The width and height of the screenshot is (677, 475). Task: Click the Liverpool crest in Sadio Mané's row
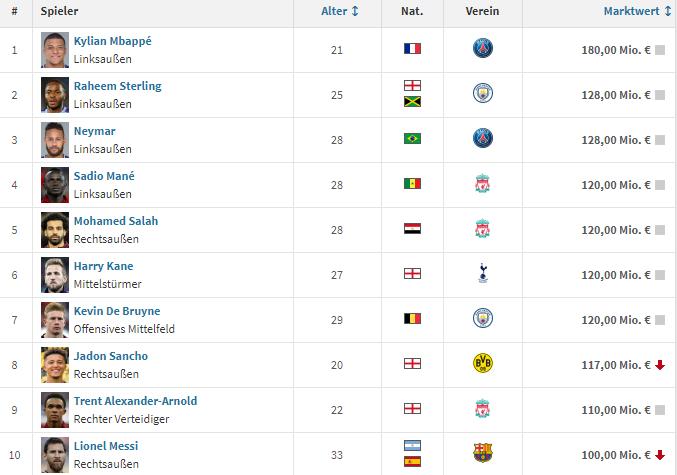(483, 184)
